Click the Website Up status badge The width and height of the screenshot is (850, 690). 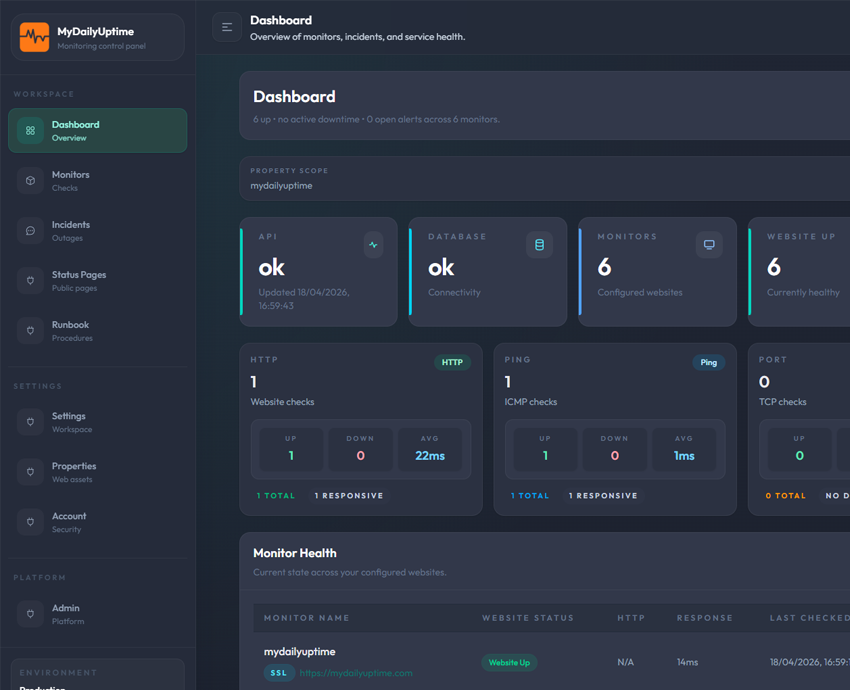coord(509,662)
